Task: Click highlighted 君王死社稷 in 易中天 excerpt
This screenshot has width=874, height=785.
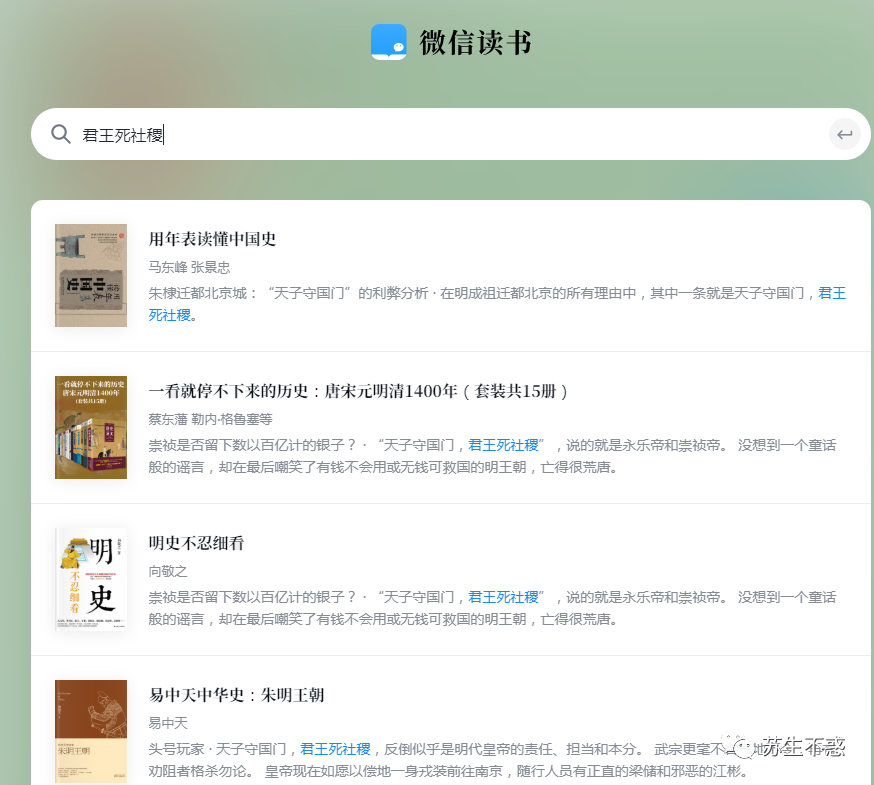Action: 336,749
